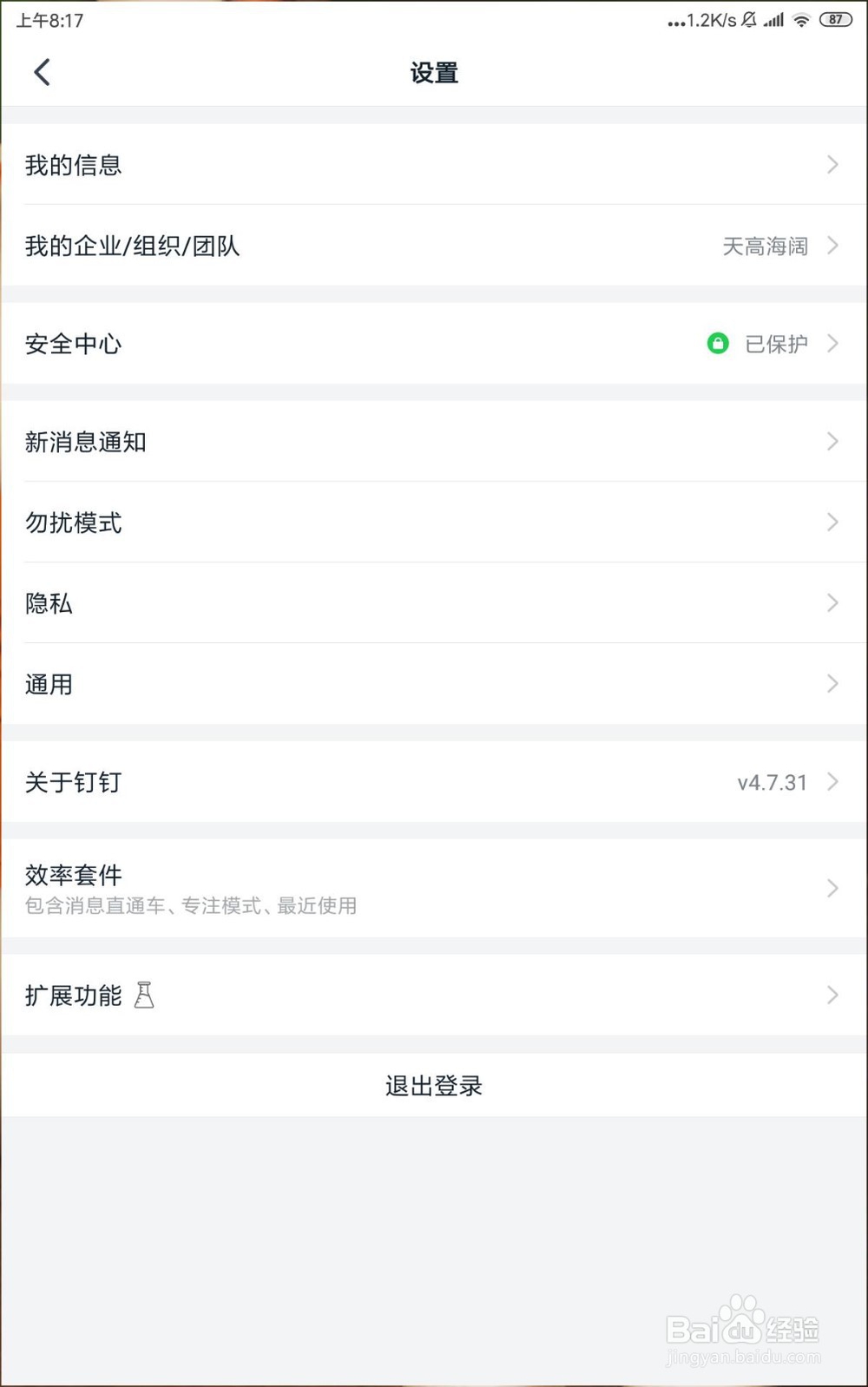Tap the back arrow icon
Image resolution: width=868 pixels, height=1387 pixels.
point(42,72)
